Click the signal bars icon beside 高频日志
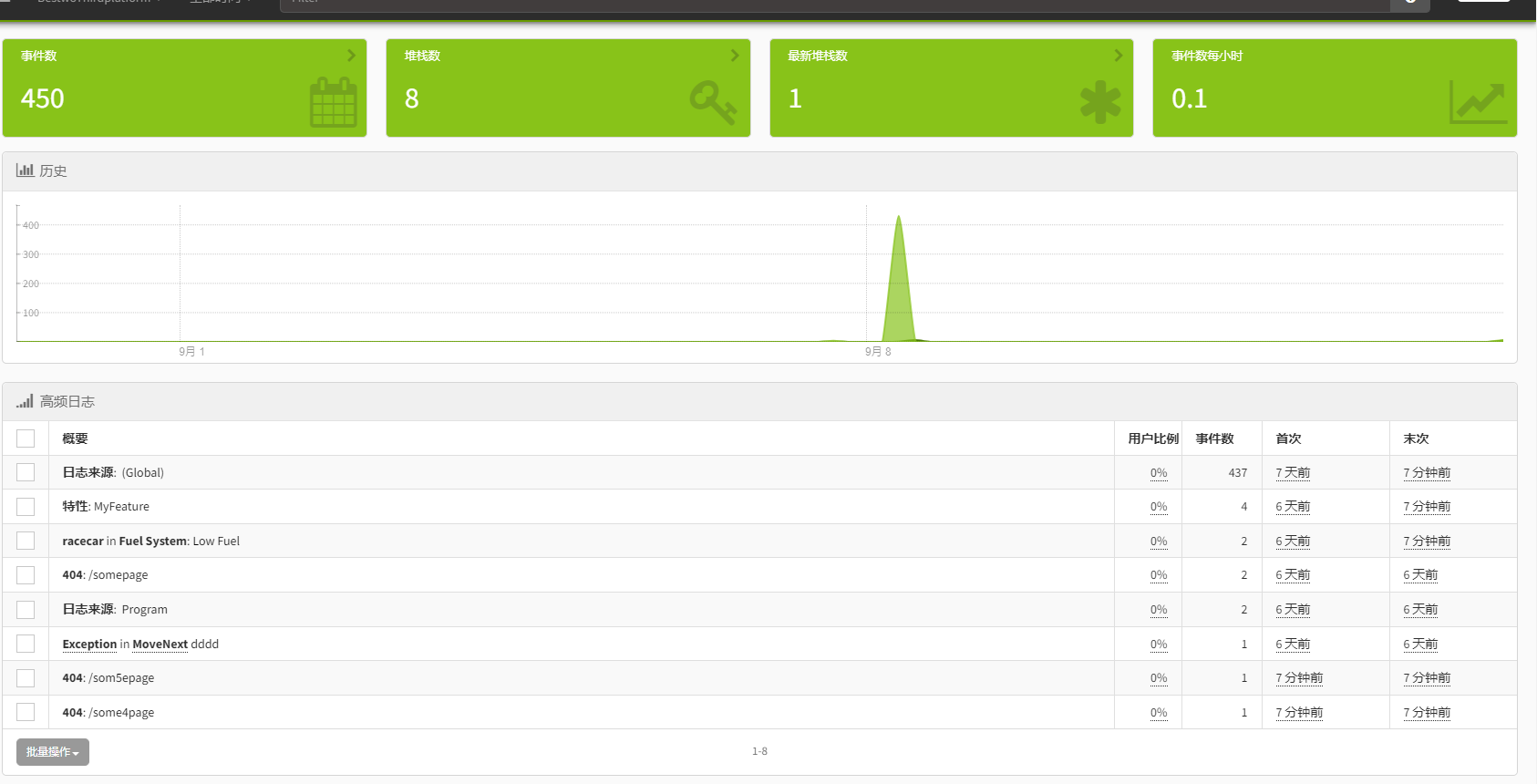 [25, 400]
